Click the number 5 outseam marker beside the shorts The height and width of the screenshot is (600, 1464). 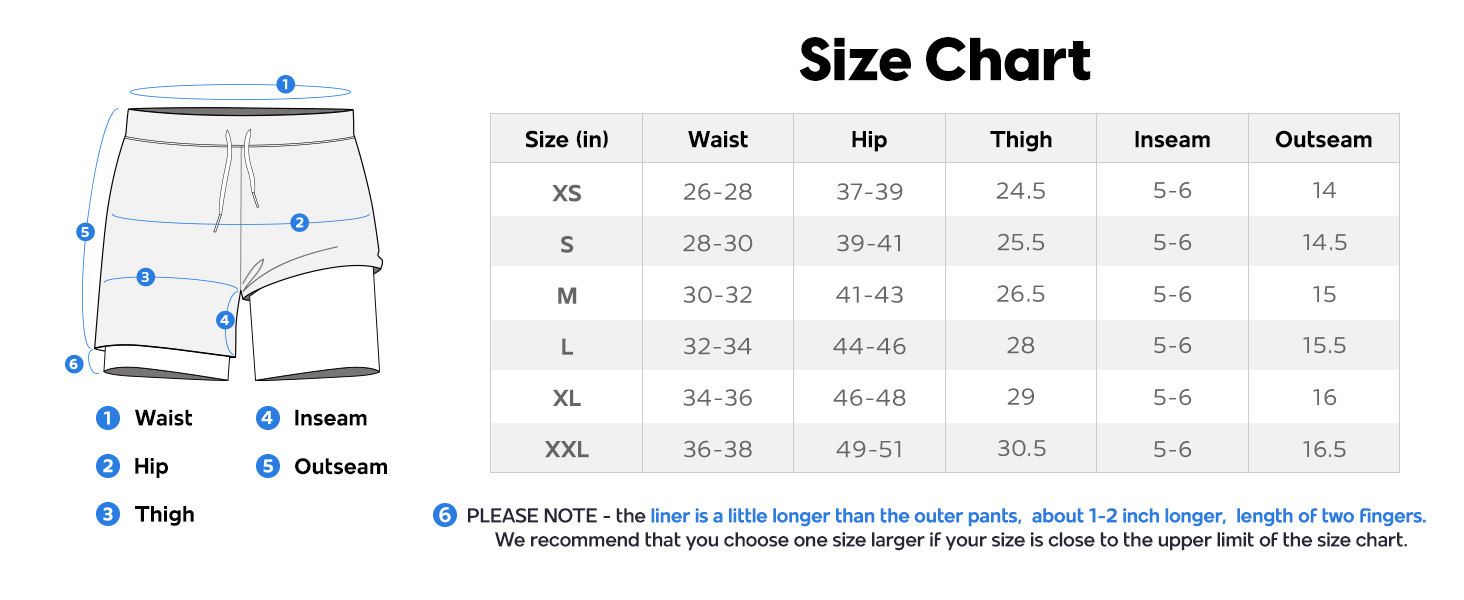85,232
